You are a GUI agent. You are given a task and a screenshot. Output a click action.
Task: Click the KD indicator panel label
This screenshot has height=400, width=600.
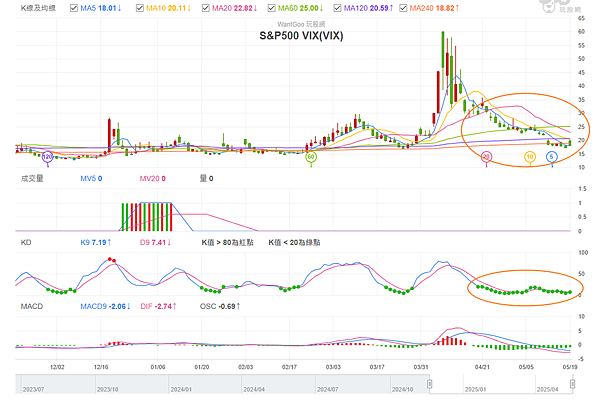coord(26,242)
